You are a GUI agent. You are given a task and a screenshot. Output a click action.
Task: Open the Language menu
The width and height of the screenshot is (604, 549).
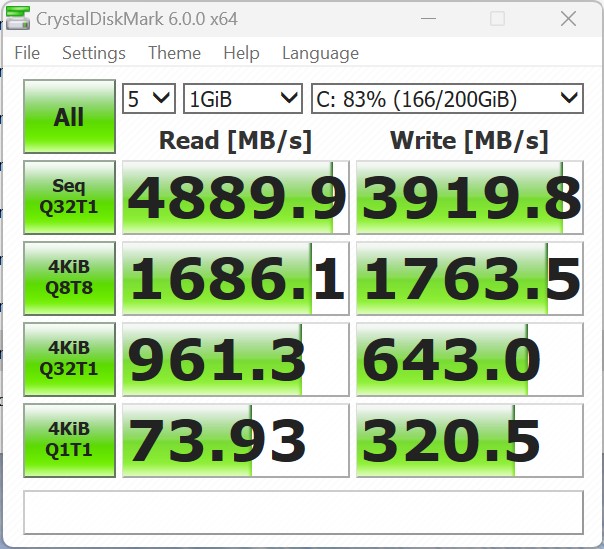(x=320, y=53)
